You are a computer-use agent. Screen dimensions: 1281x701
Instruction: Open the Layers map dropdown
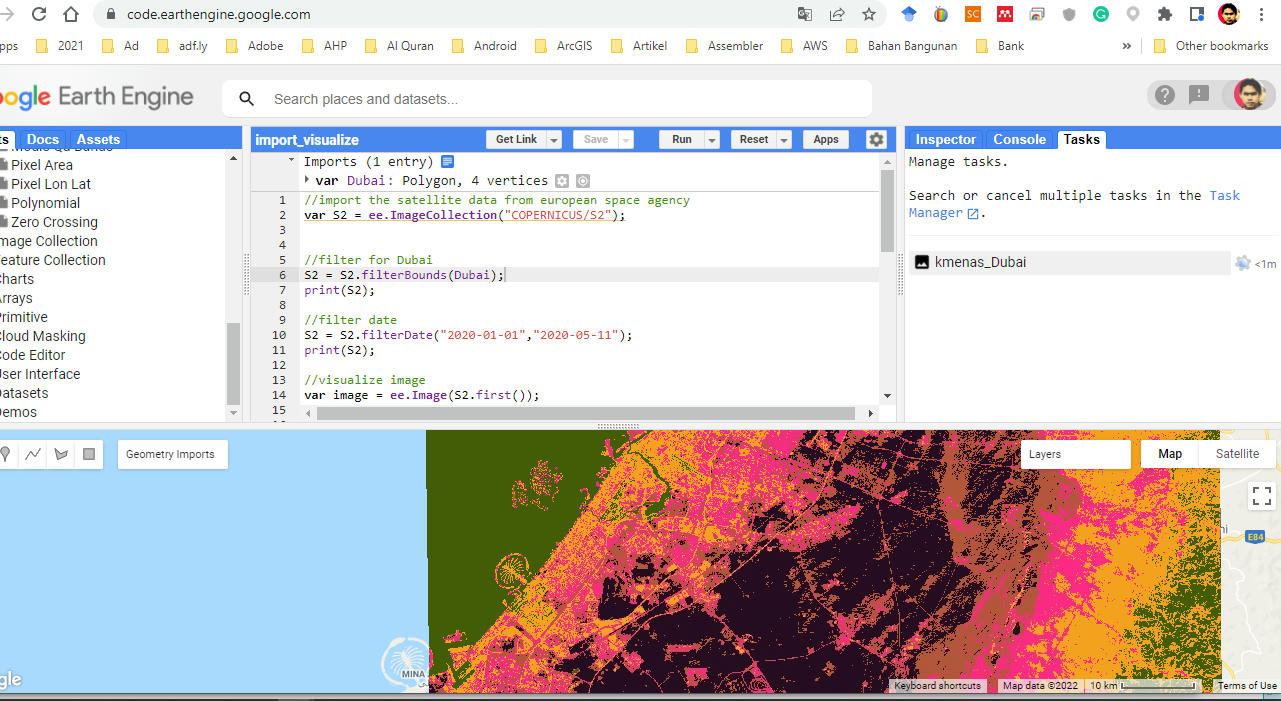[1076, 454]
